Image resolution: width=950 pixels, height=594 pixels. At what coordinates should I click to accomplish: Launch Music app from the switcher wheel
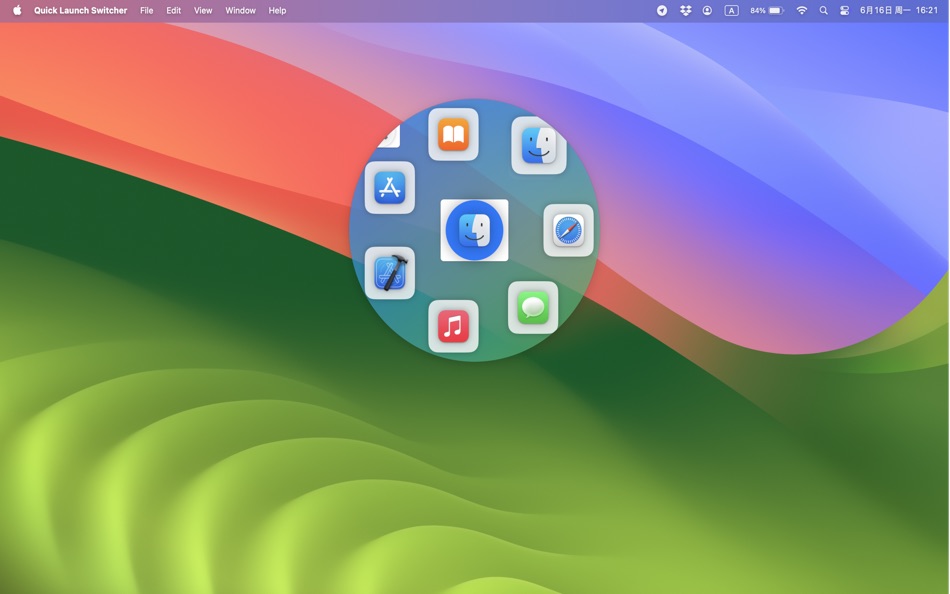pos(453,326)
